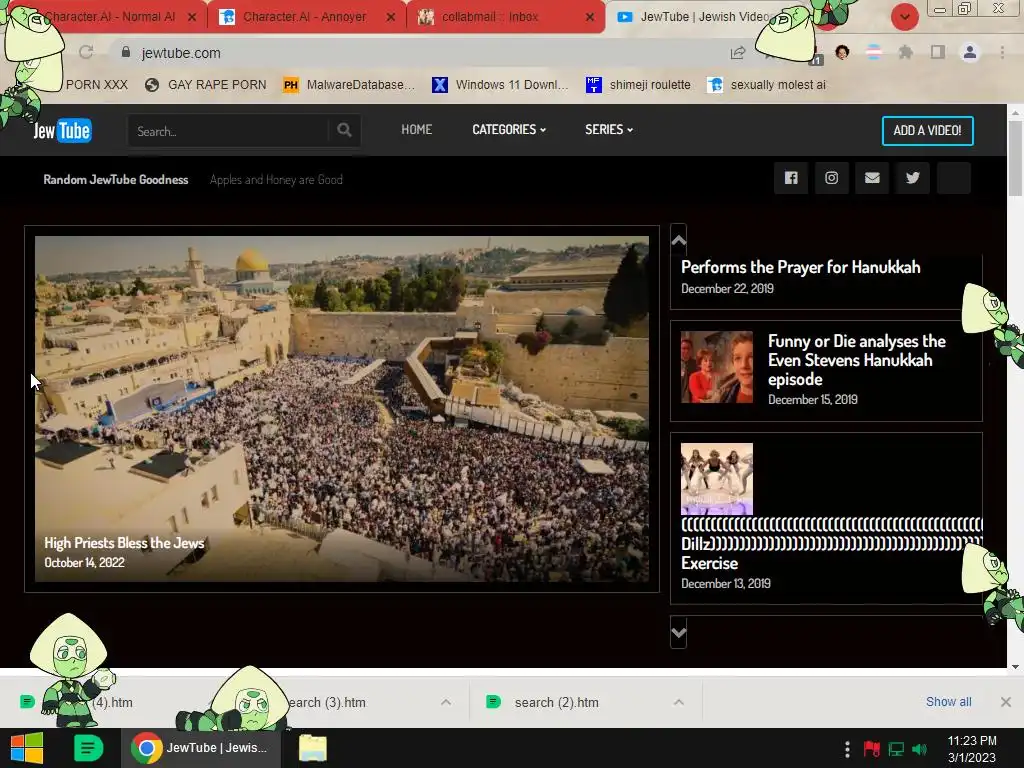Open search (2).htm download options chevron
1024x768 pixels.
coord(679,702)
